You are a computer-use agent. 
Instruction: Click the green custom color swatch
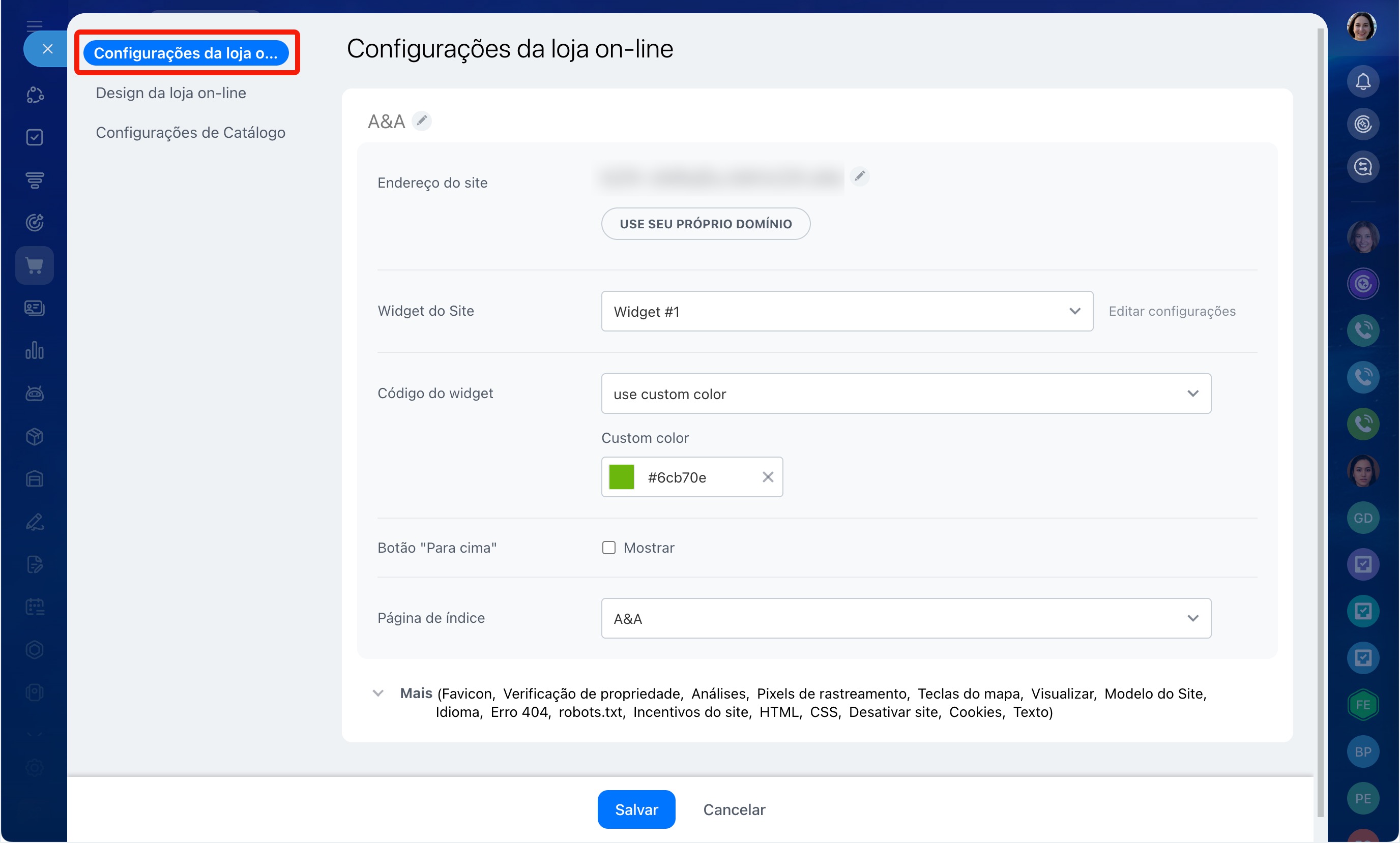[x=621, y=477]
